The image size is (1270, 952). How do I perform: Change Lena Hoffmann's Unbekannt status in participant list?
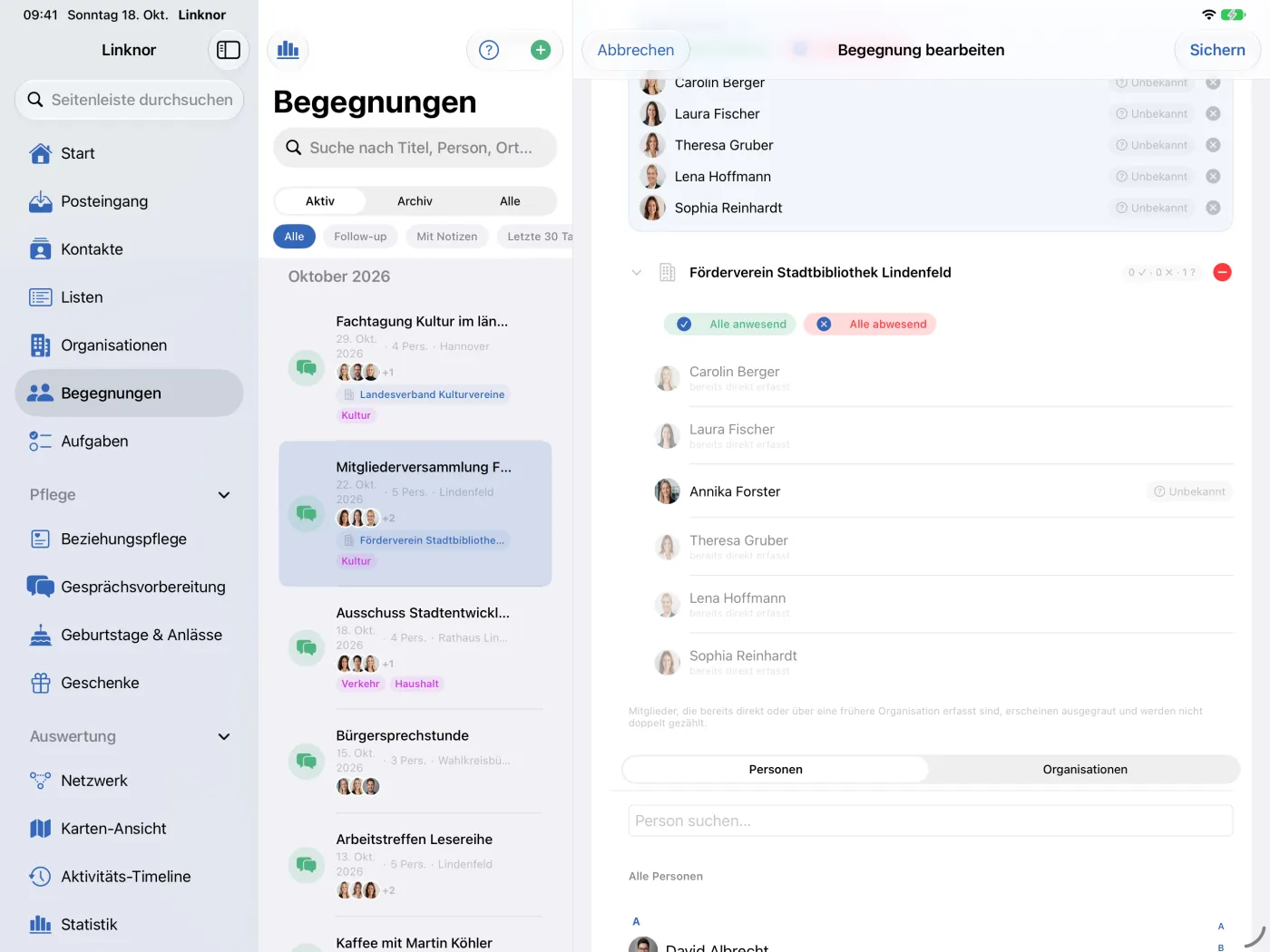click(1151, 176)
